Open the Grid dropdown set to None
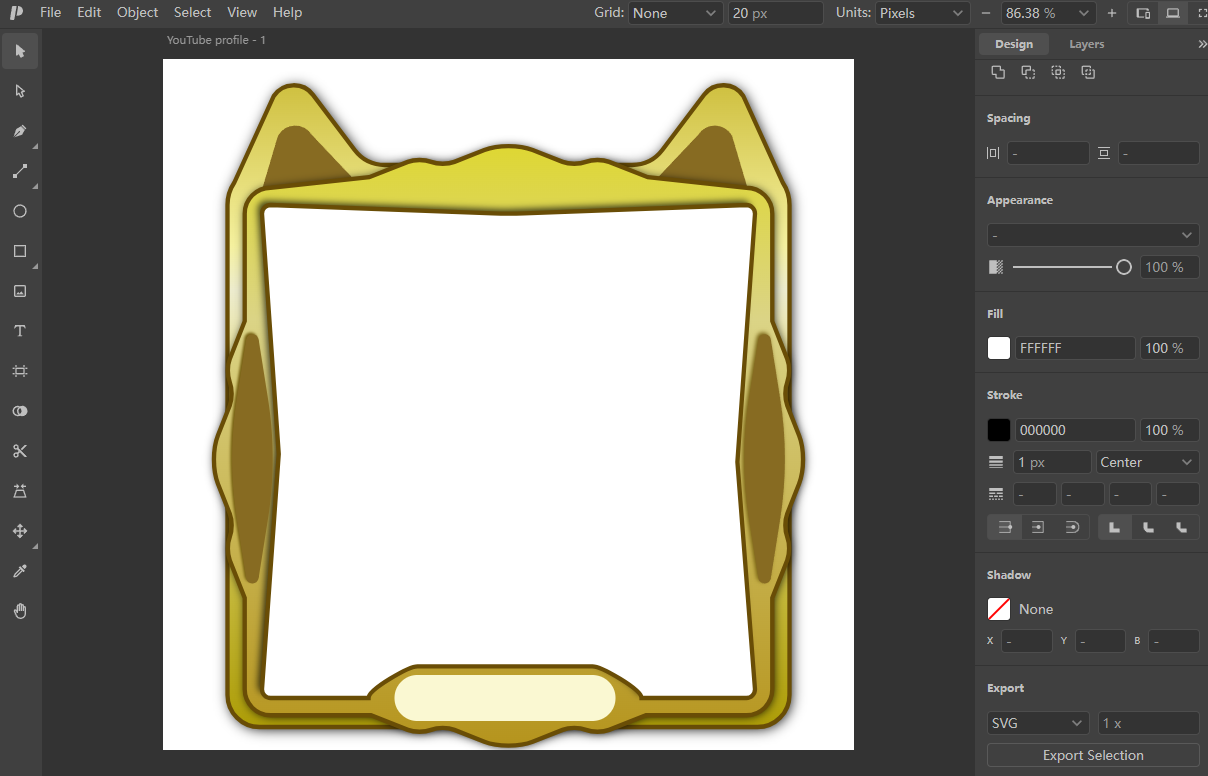The image size is (1208, 776). coord(675,13)
